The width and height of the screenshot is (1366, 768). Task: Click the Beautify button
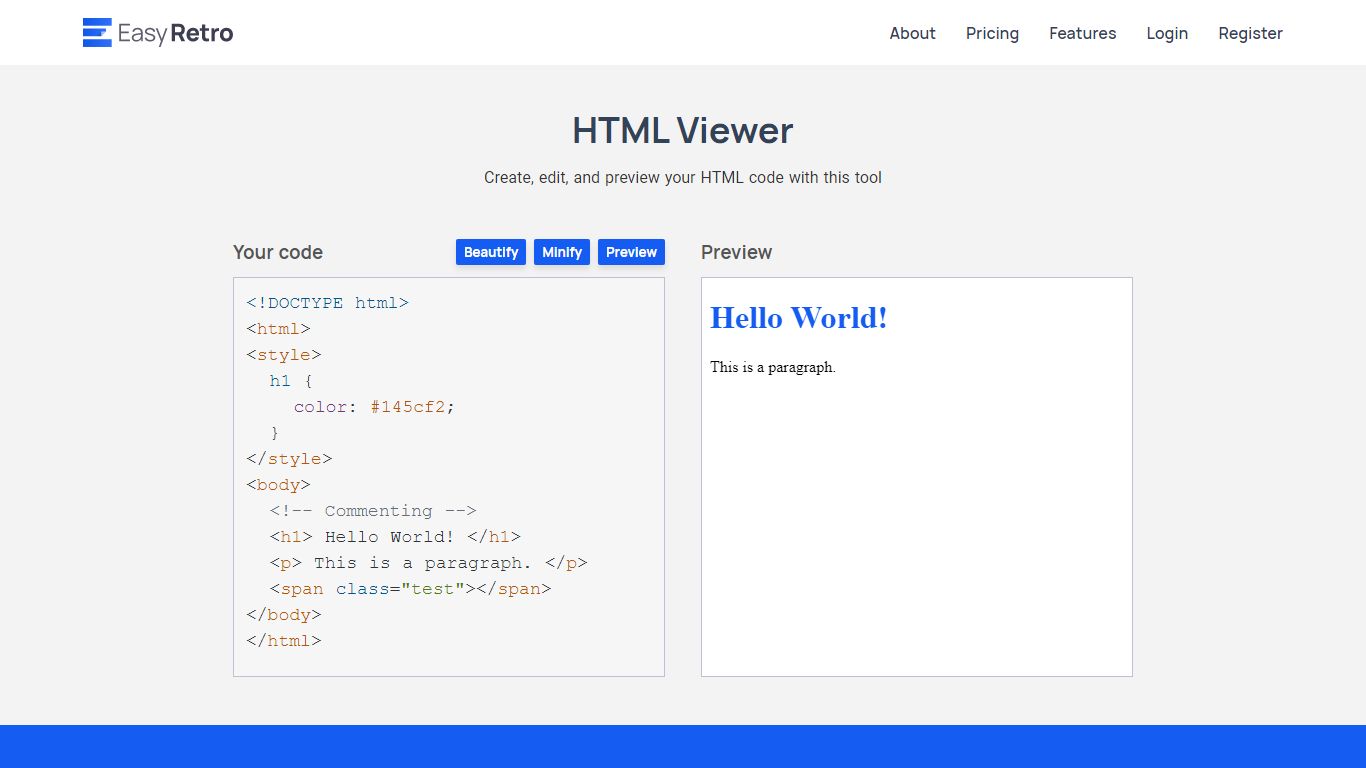click(x=491, y=252)
